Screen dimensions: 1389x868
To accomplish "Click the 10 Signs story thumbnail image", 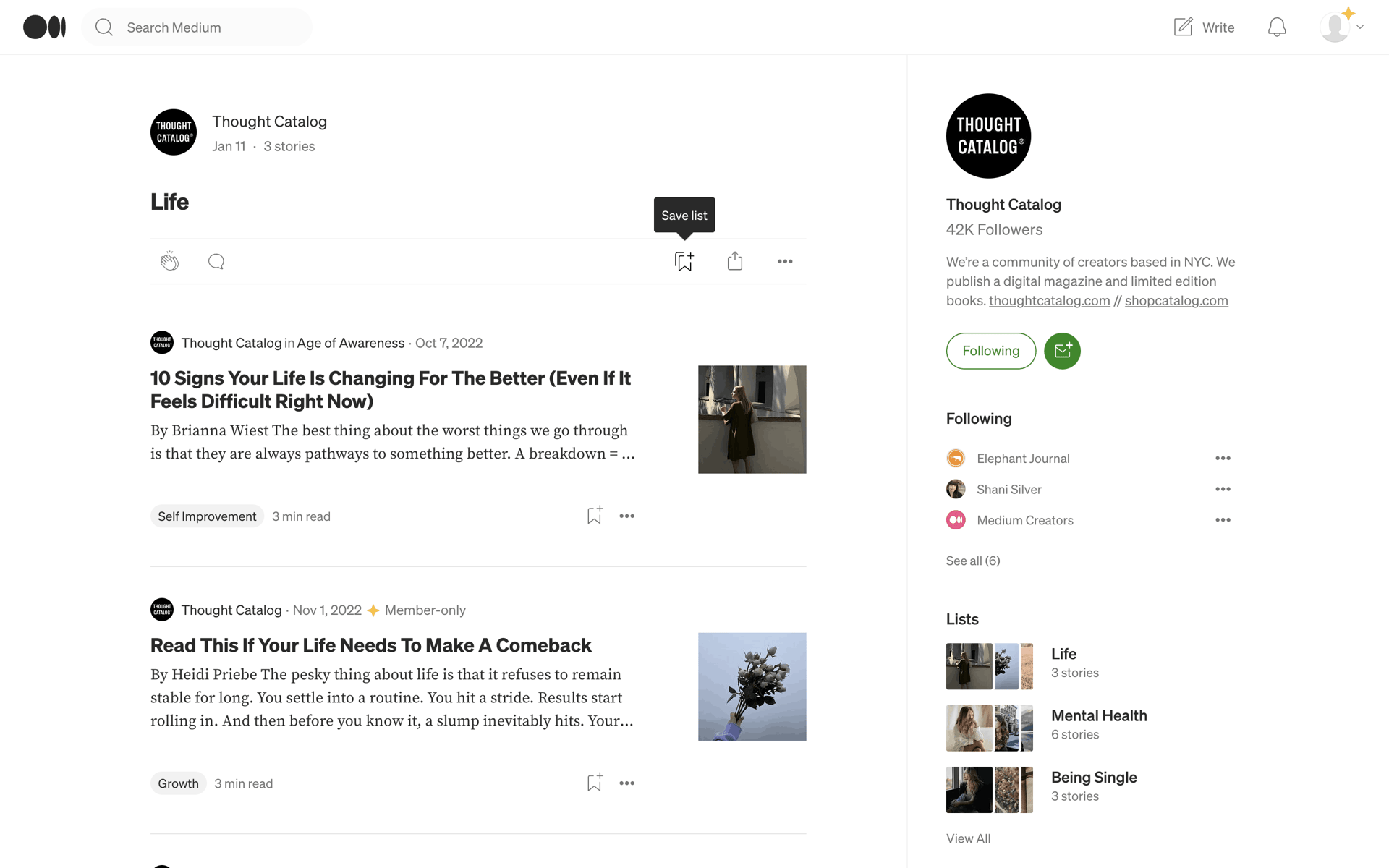I will click(x=752, y=420).
